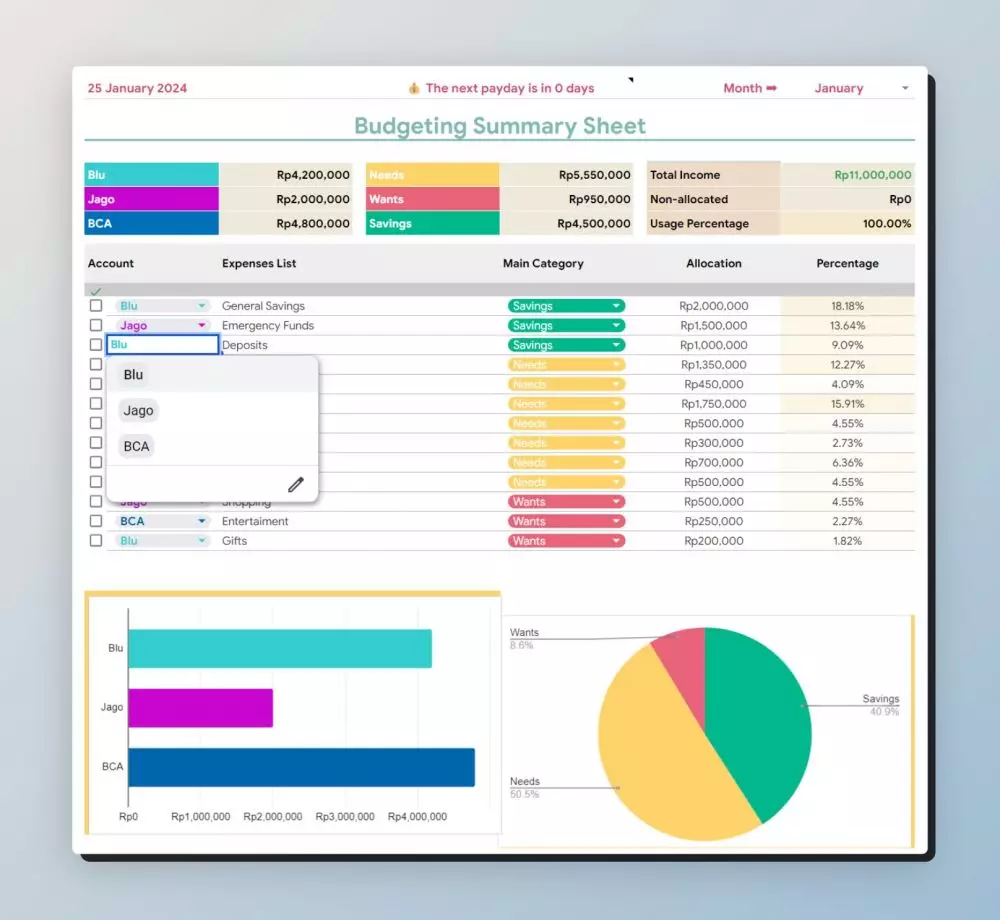Check the Emergency Funds row checkbox

[96, 326]
